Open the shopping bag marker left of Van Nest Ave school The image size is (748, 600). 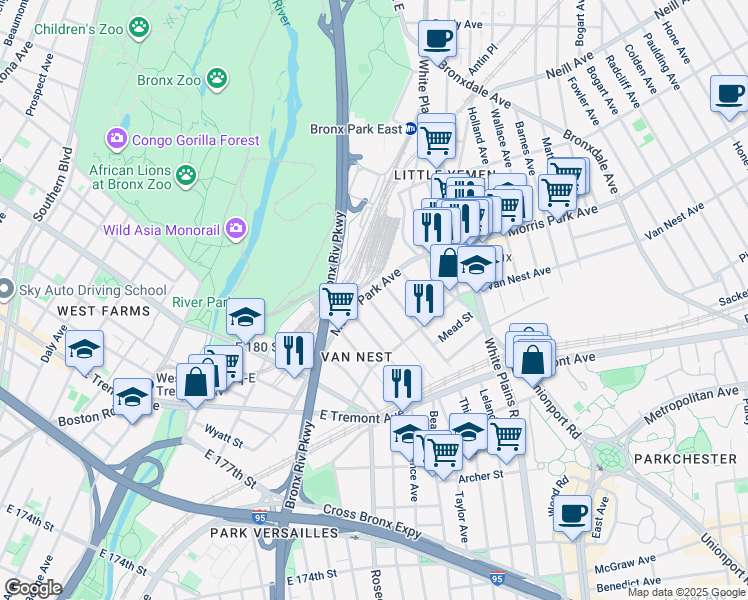click(447, 264)
